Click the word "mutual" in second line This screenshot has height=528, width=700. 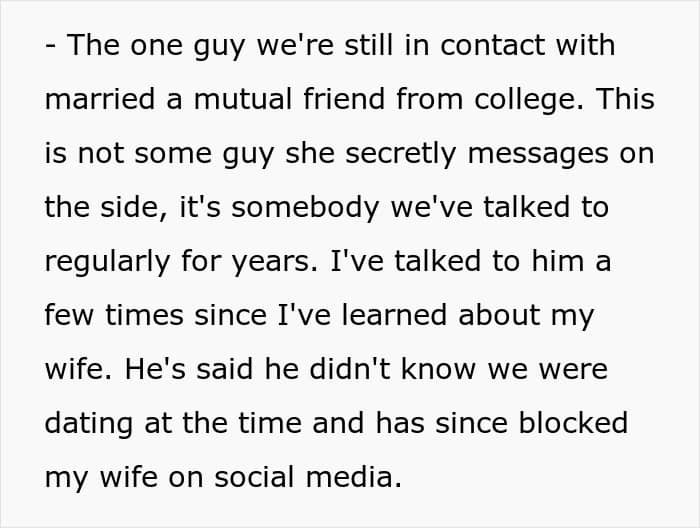(x=243, y=99)
